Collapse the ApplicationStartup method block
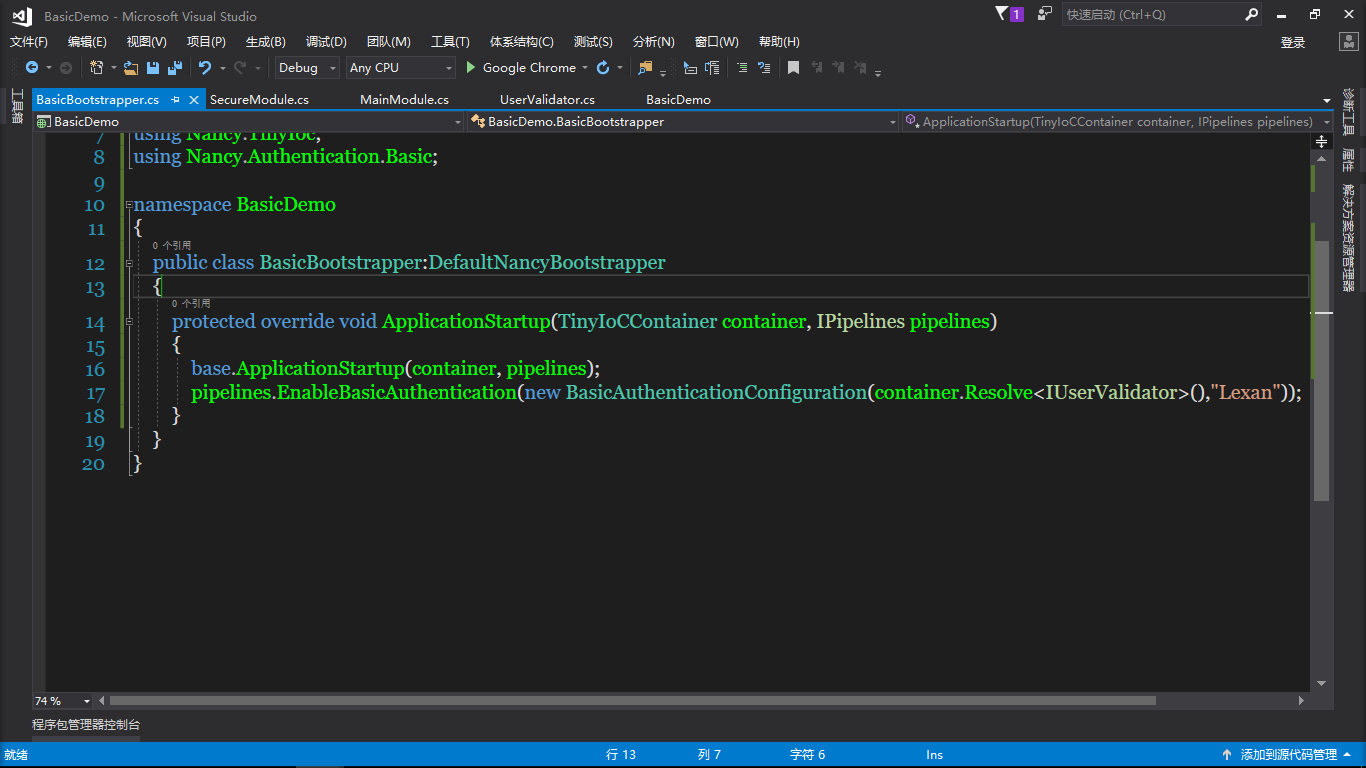Screen dimensions: 1366x768 (129, 322)
